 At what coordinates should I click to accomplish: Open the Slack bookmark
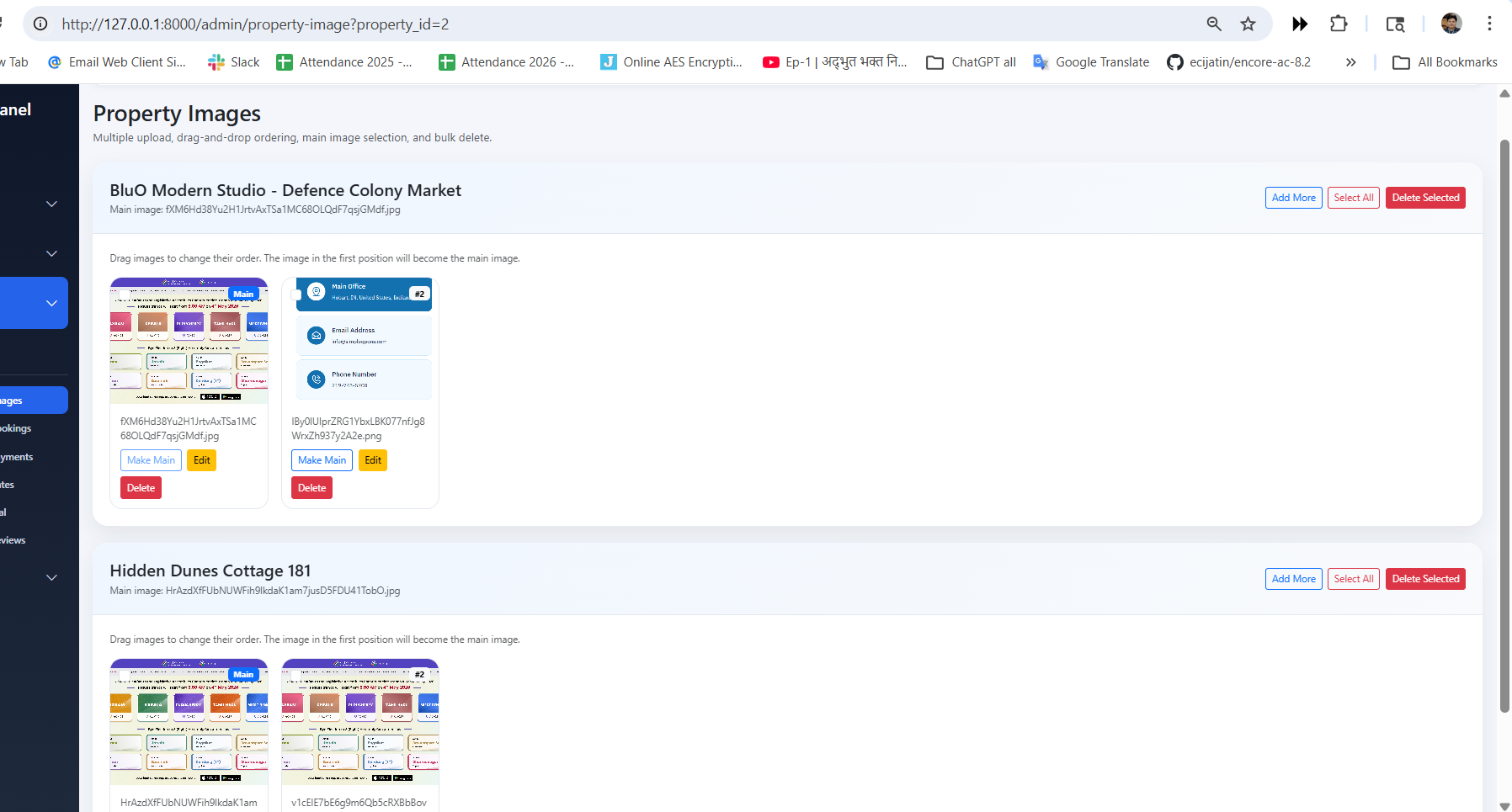tap(234, 62)
